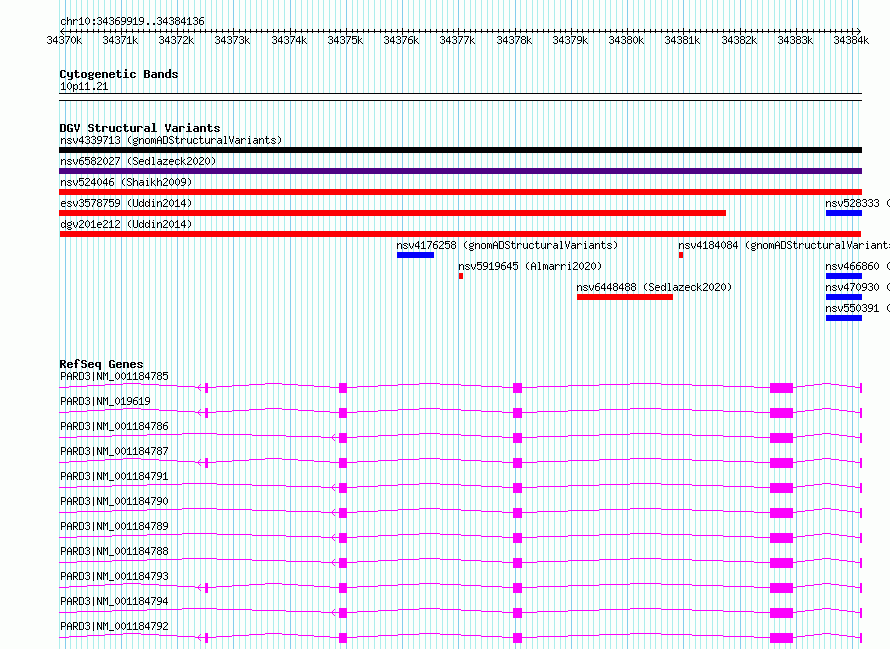Click the 34381k ruler tick label
This screenshot has height=649, width=890.
click(x=682, y=40)
